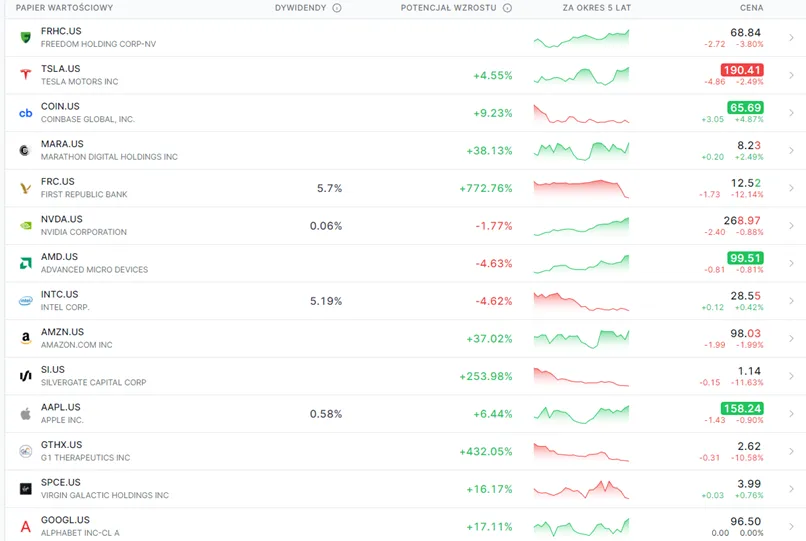Click the G1 Therapeutics logo icon
Viewport: 806px width, 541px height.
click(x=25, y=451)
